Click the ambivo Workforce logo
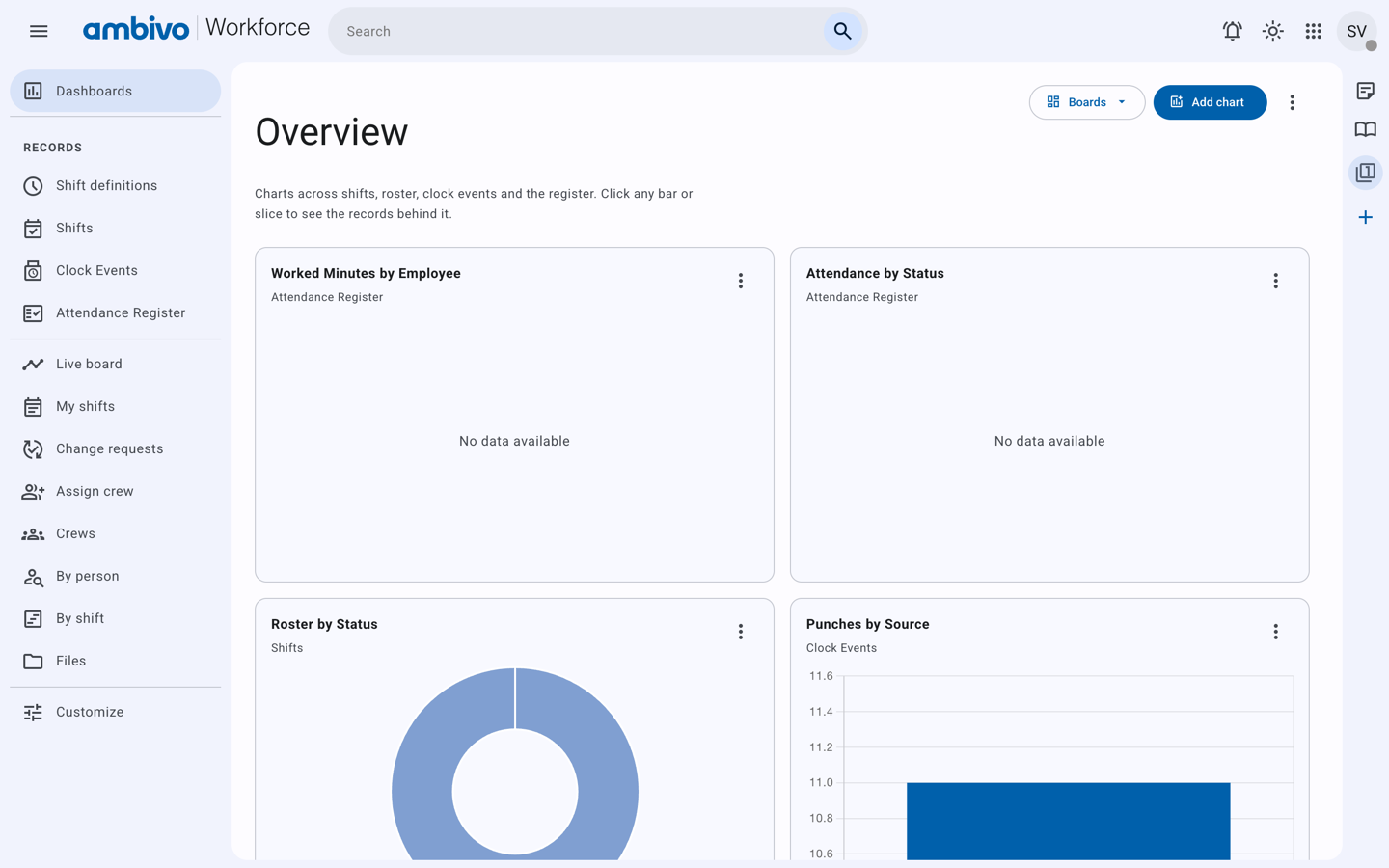 pos(196,29)
